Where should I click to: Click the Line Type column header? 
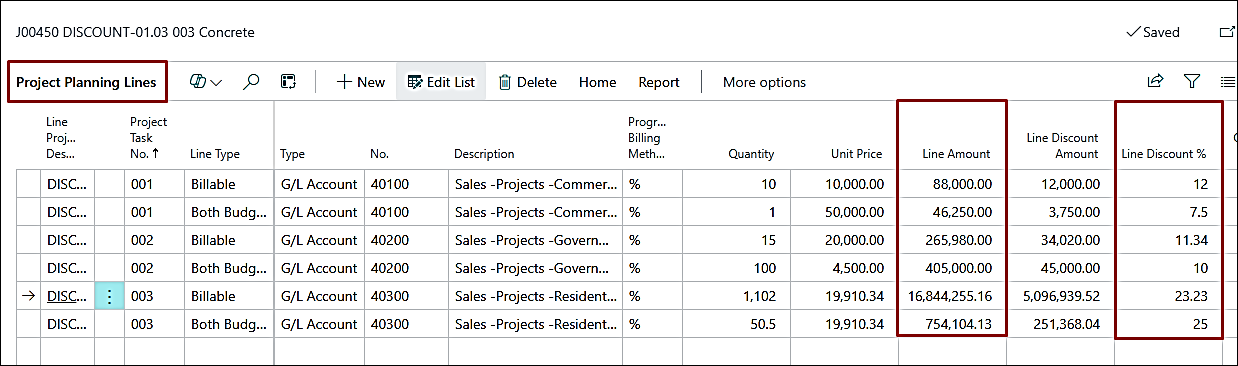coord(215,154)
